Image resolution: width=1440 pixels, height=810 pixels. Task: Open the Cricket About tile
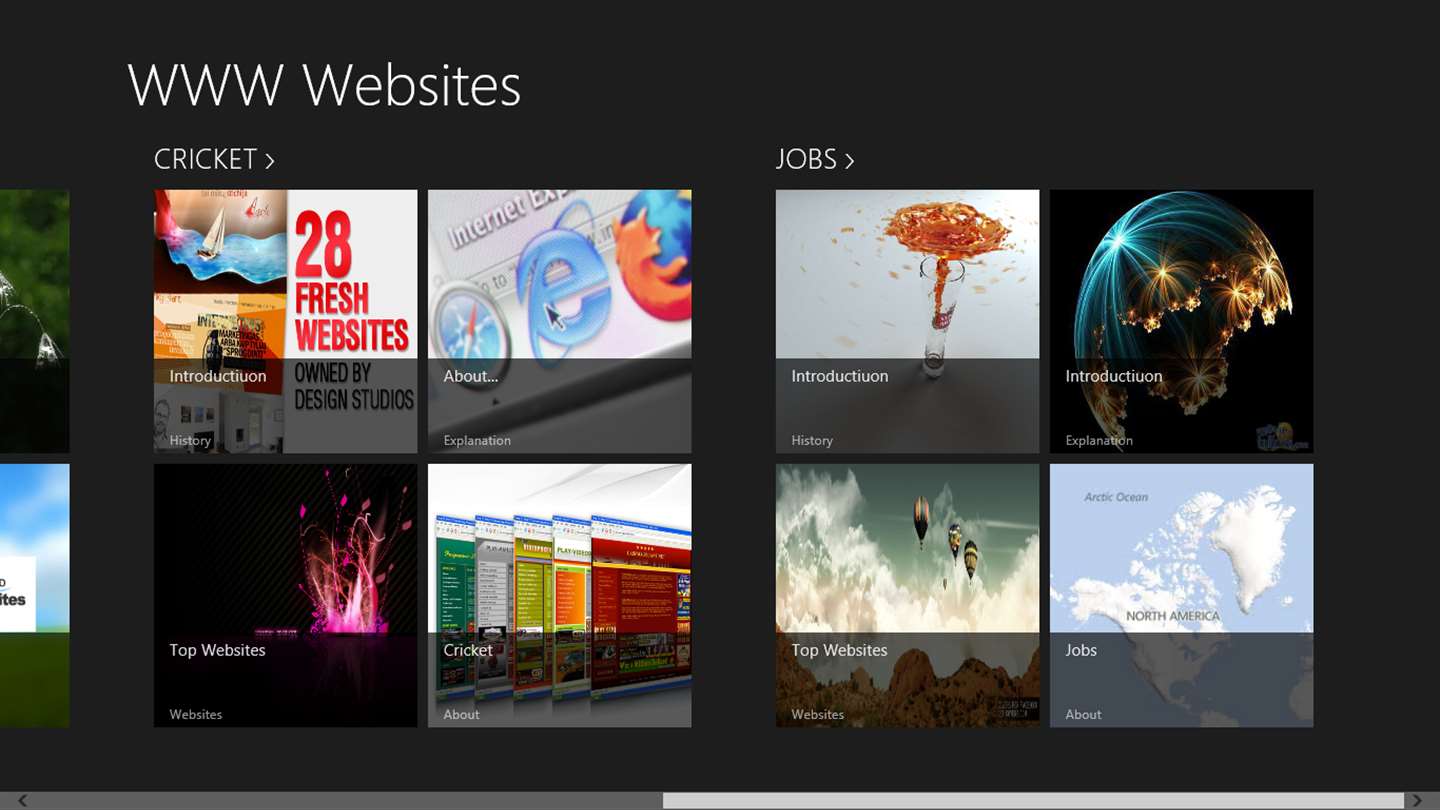(560, 595)
